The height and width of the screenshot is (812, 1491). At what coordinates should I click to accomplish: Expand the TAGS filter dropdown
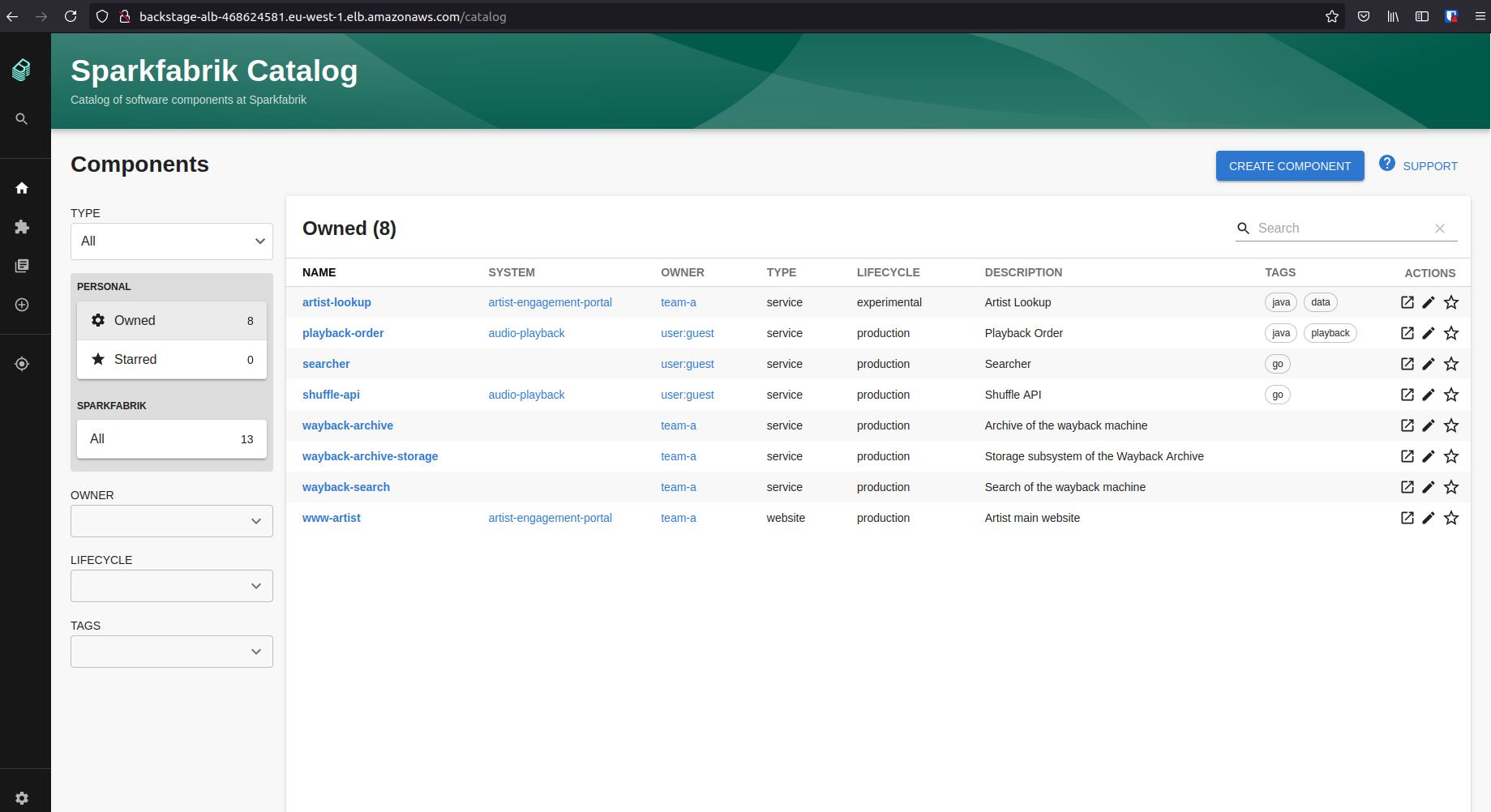[172, 652]
